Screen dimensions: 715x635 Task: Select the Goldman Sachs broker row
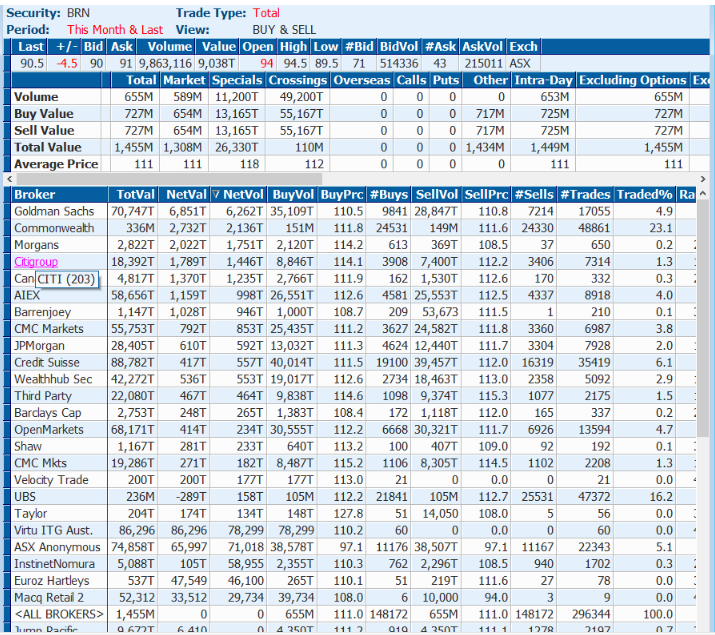(54, 212)
